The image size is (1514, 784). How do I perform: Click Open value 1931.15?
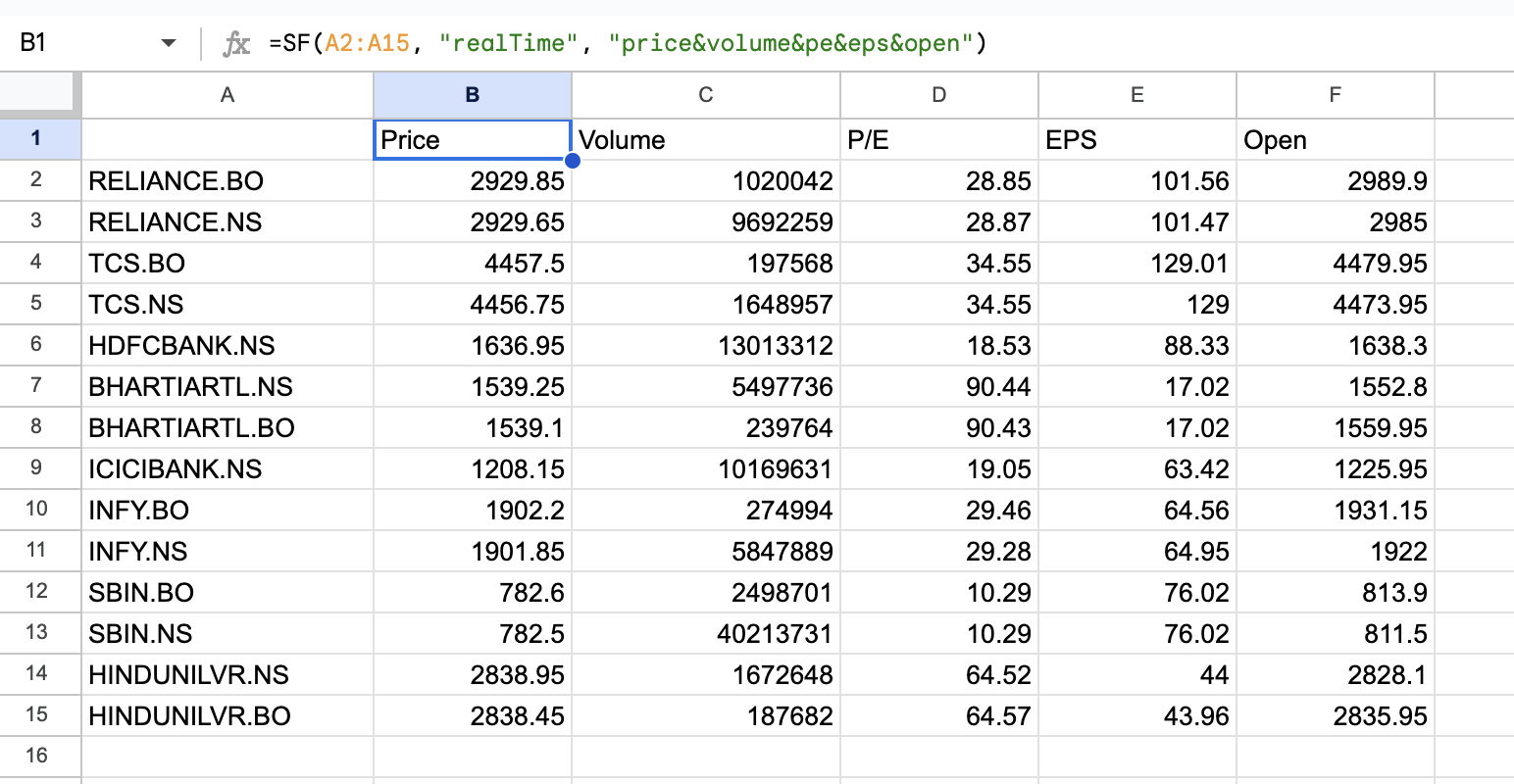pyautogui.click(x=1336, y=510)
